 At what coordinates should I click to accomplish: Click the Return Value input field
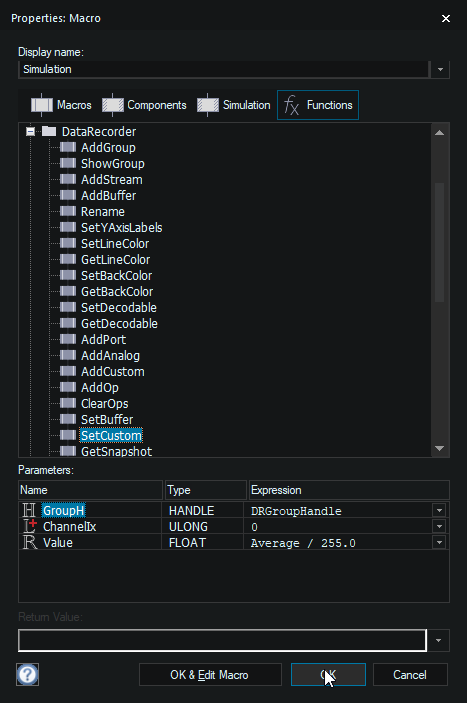[222, 640]
